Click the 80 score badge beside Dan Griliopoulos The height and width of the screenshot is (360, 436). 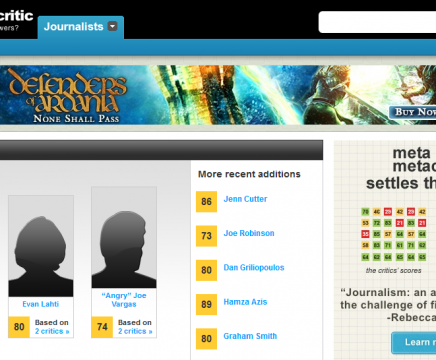[206, 270]
